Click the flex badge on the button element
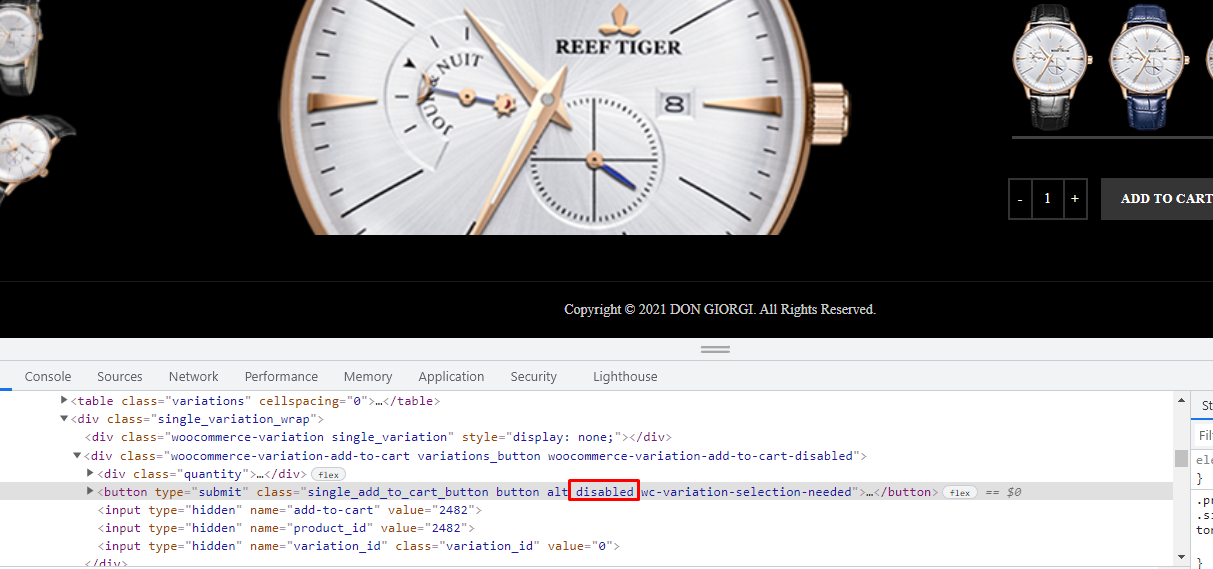This screenshot has width=1213, height=569. tap(960, 492)
